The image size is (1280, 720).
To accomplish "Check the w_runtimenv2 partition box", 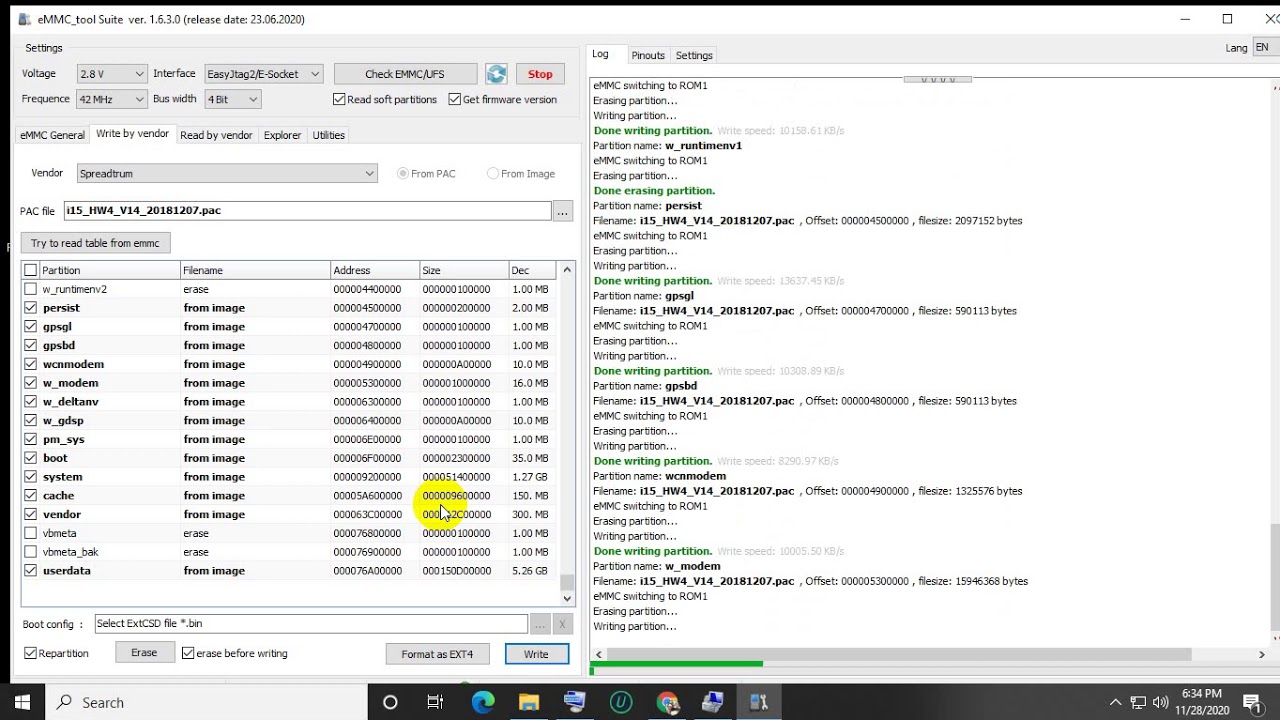I will pyautogui.click(x=31, y=289).
